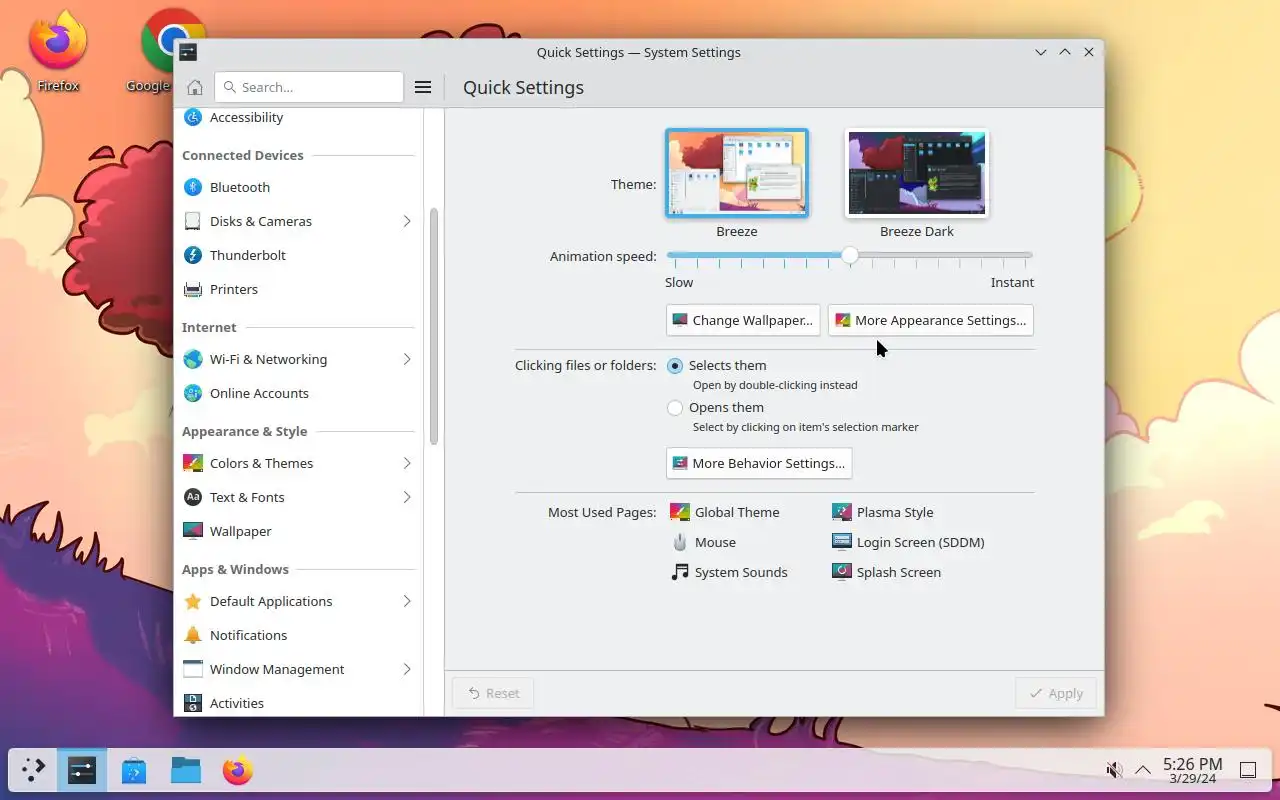Open the application launcher on taskbar
Screen dimensions: 1280x800
[33, 770]
